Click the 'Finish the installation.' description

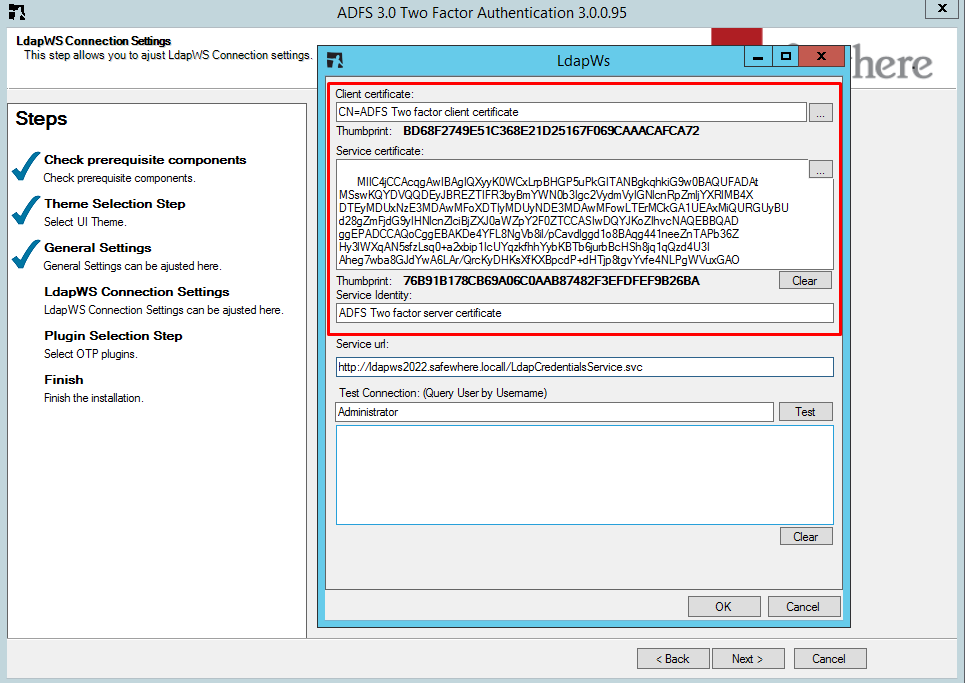(x=94, y=398)
